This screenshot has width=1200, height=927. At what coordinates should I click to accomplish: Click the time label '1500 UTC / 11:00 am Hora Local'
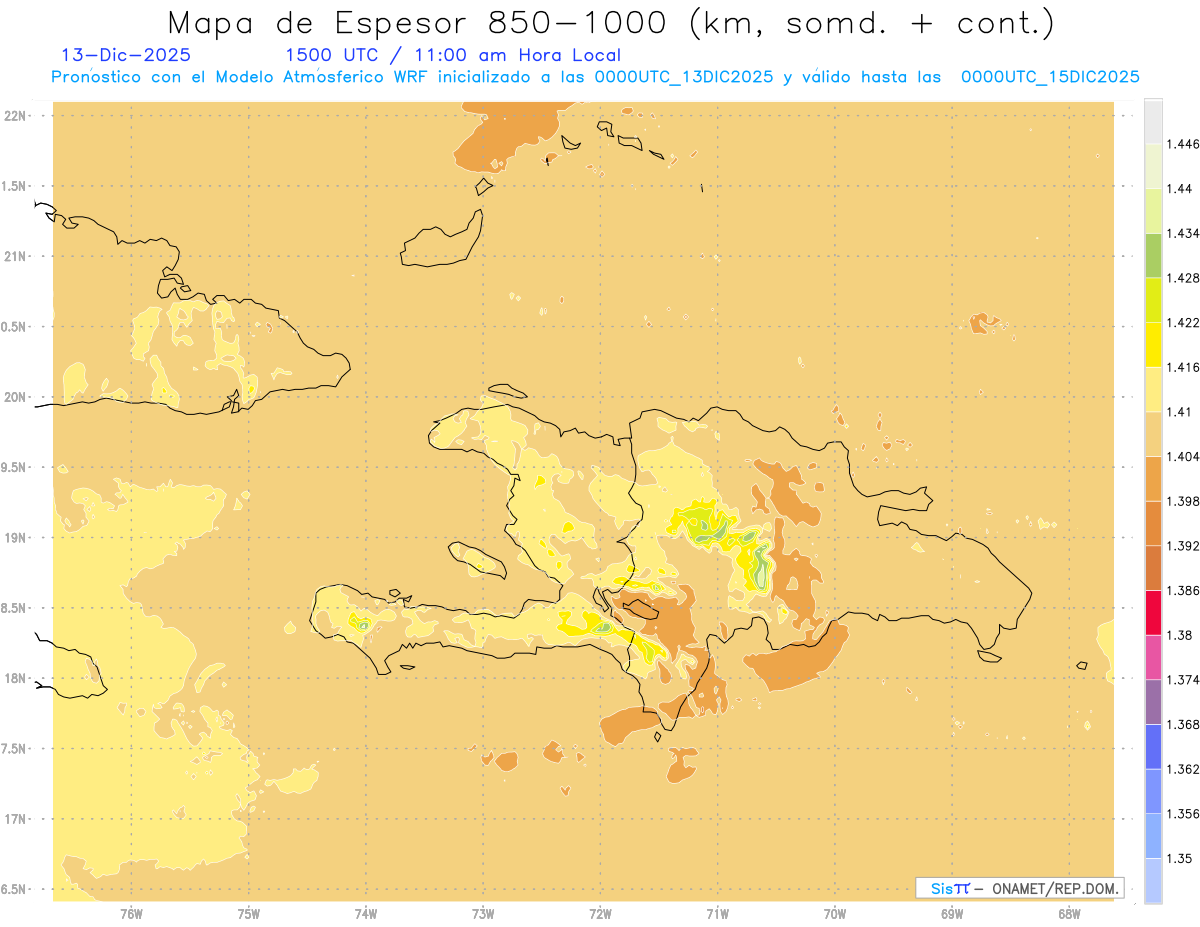click(453, 55)
